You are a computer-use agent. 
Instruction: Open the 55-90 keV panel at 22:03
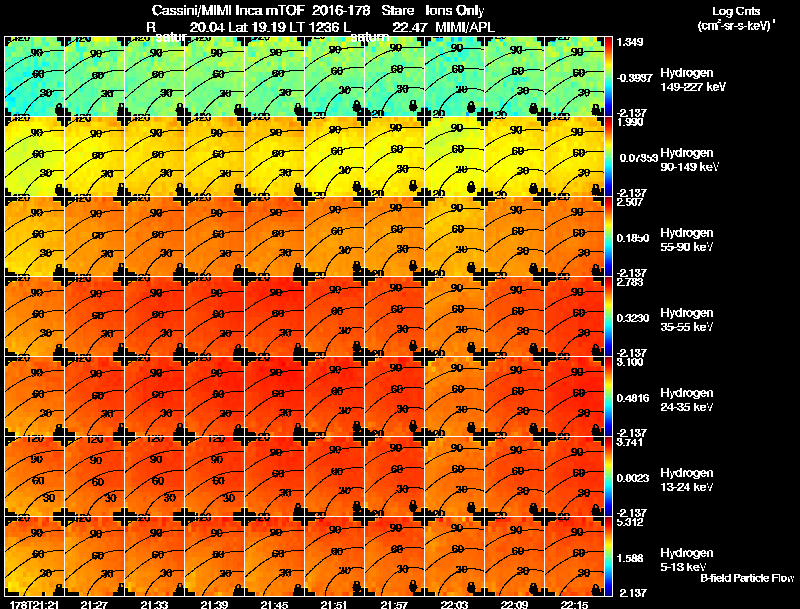coord(455,237)
